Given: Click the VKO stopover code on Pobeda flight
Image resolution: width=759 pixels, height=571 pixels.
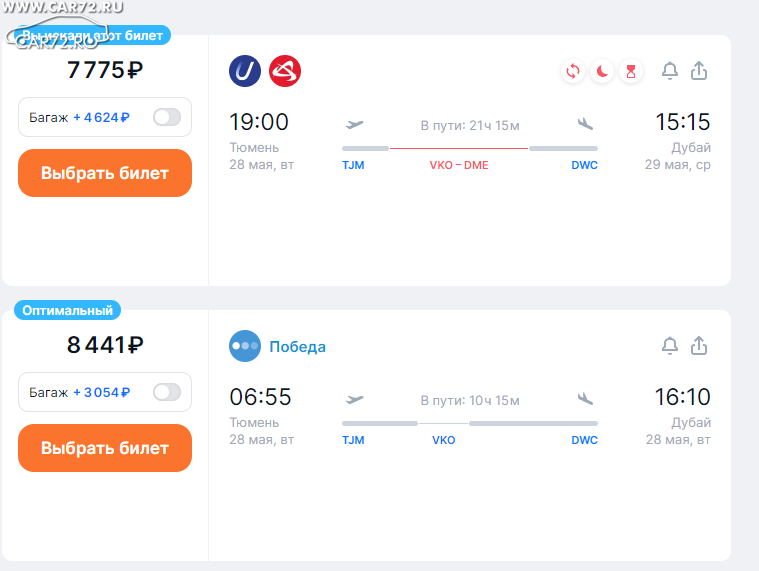Looking at the screenshot, I should point(443,440).
